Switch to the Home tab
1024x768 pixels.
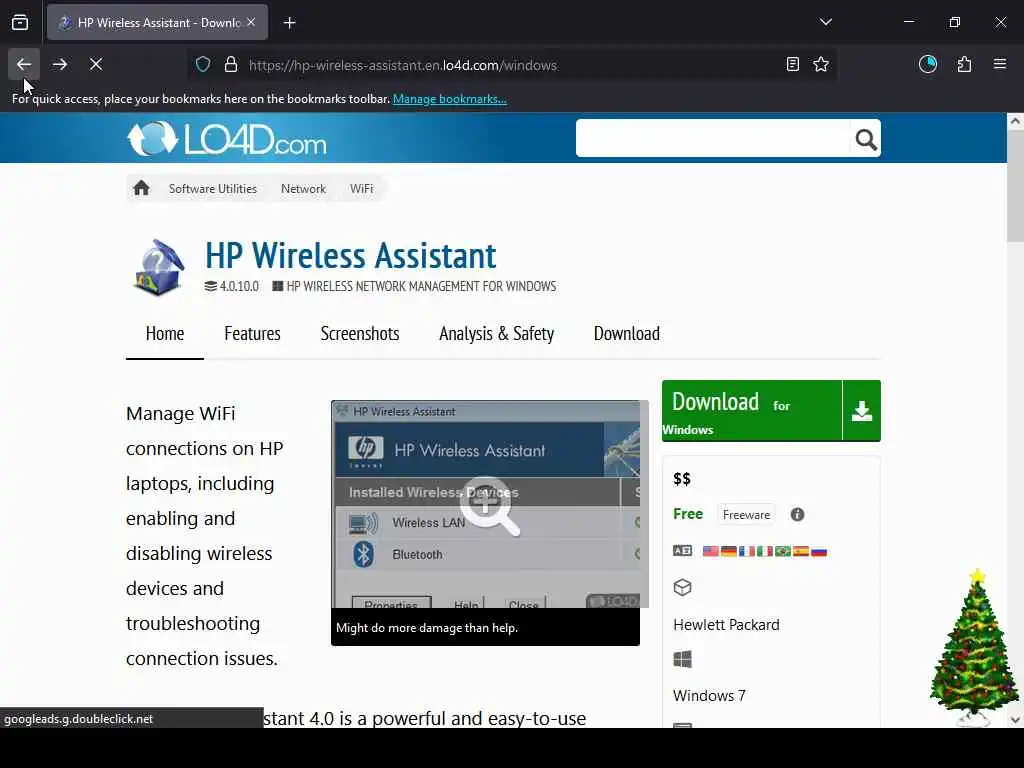pyautogui.click(x=165, y=334)
